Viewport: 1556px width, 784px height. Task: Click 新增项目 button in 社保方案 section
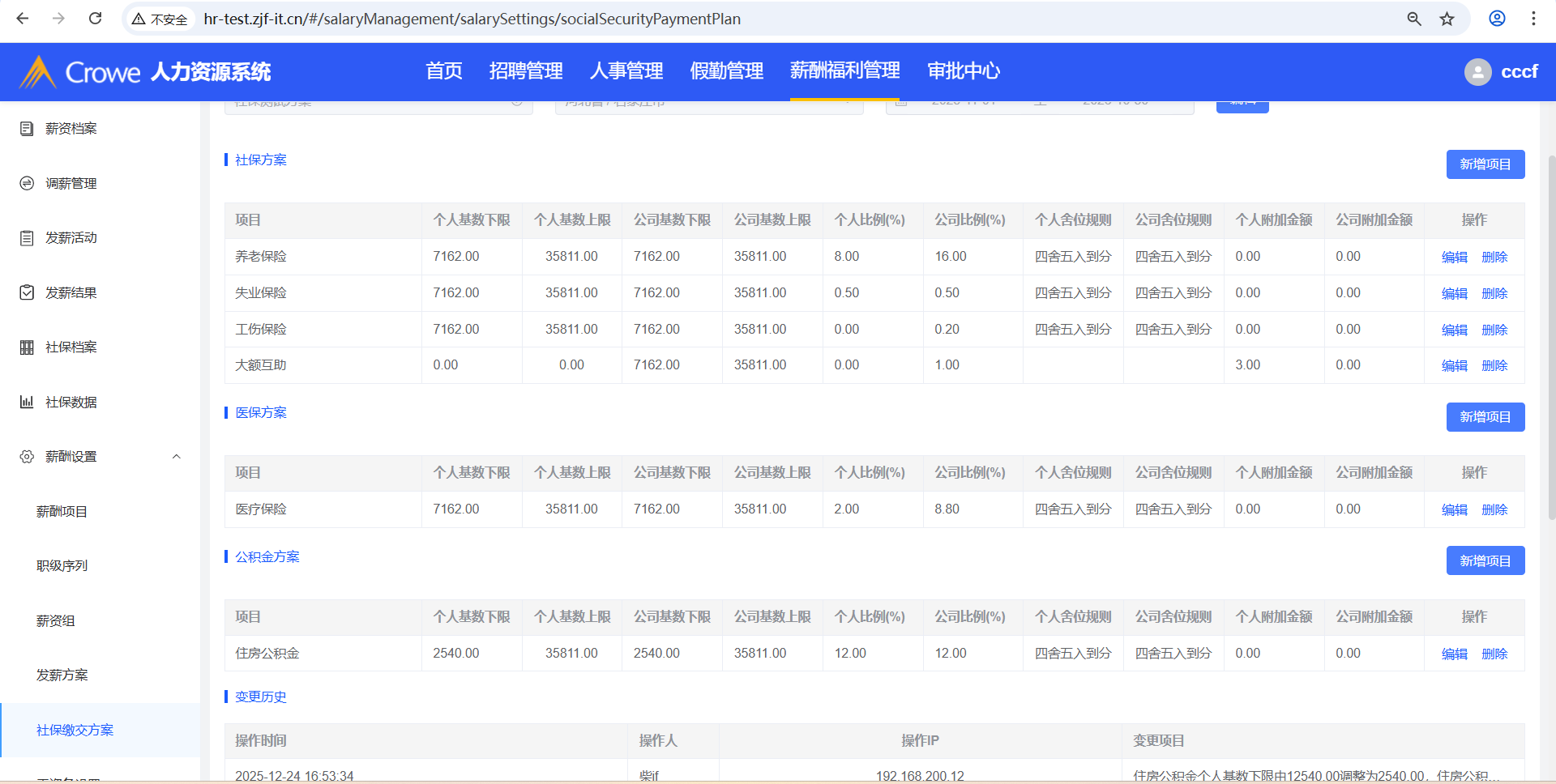click(x=1485, y=164)
